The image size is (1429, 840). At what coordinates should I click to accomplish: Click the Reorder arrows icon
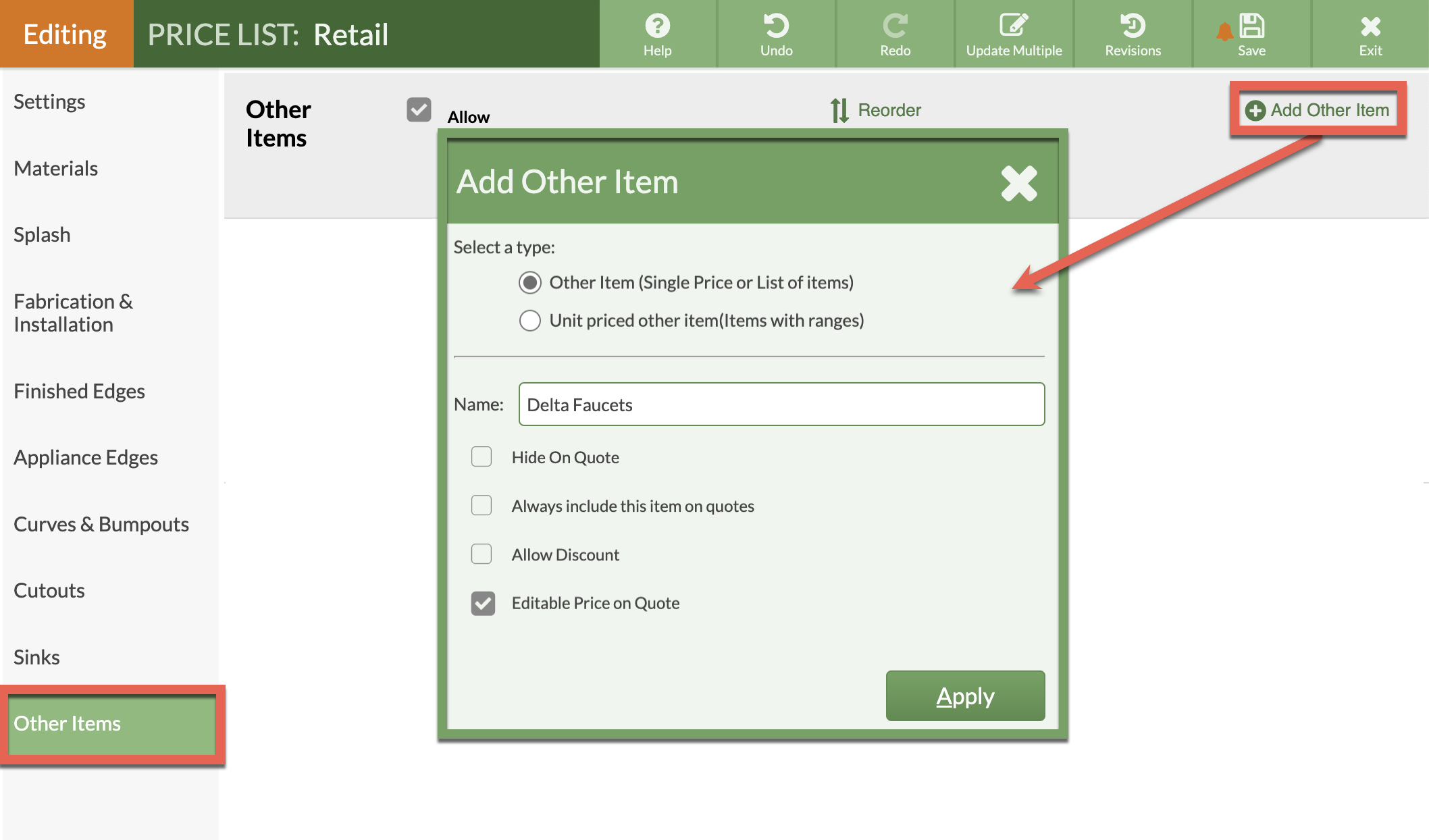(x=839, y=110)
